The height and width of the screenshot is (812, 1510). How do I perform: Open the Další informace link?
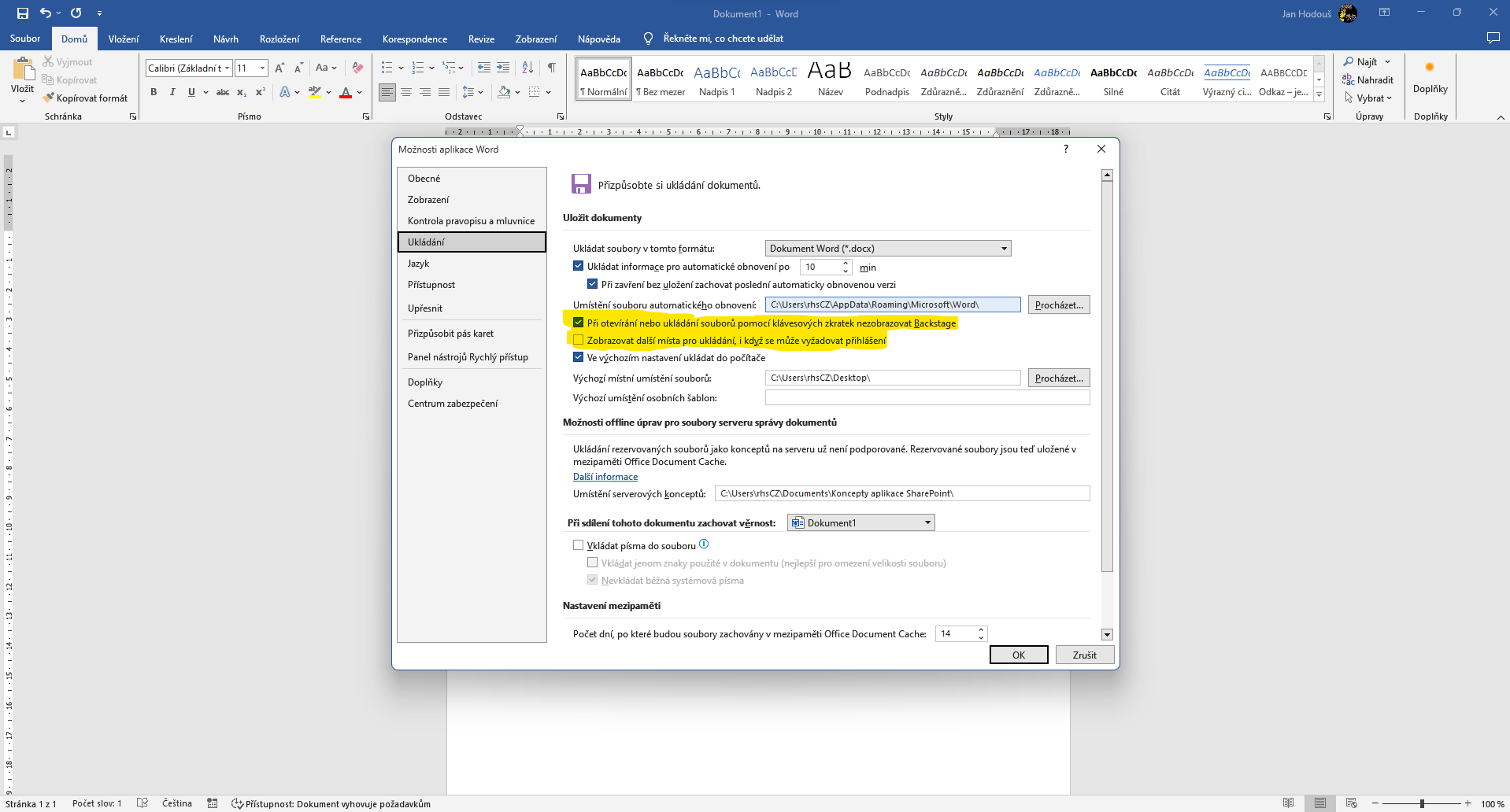pos(605,477)
